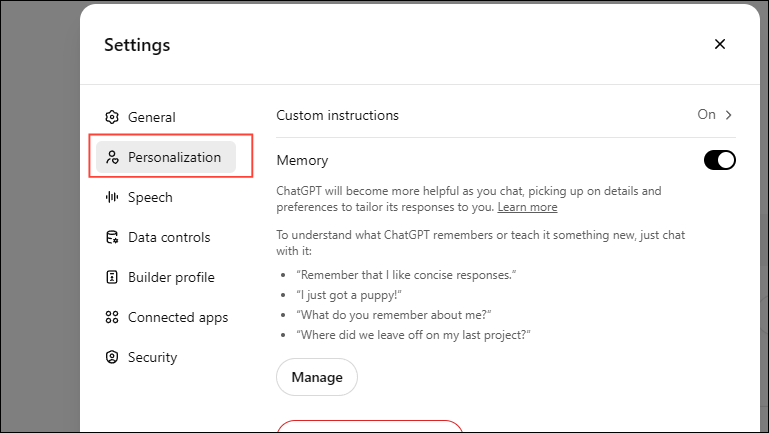Open the Speech settings tab

[150, 197]
